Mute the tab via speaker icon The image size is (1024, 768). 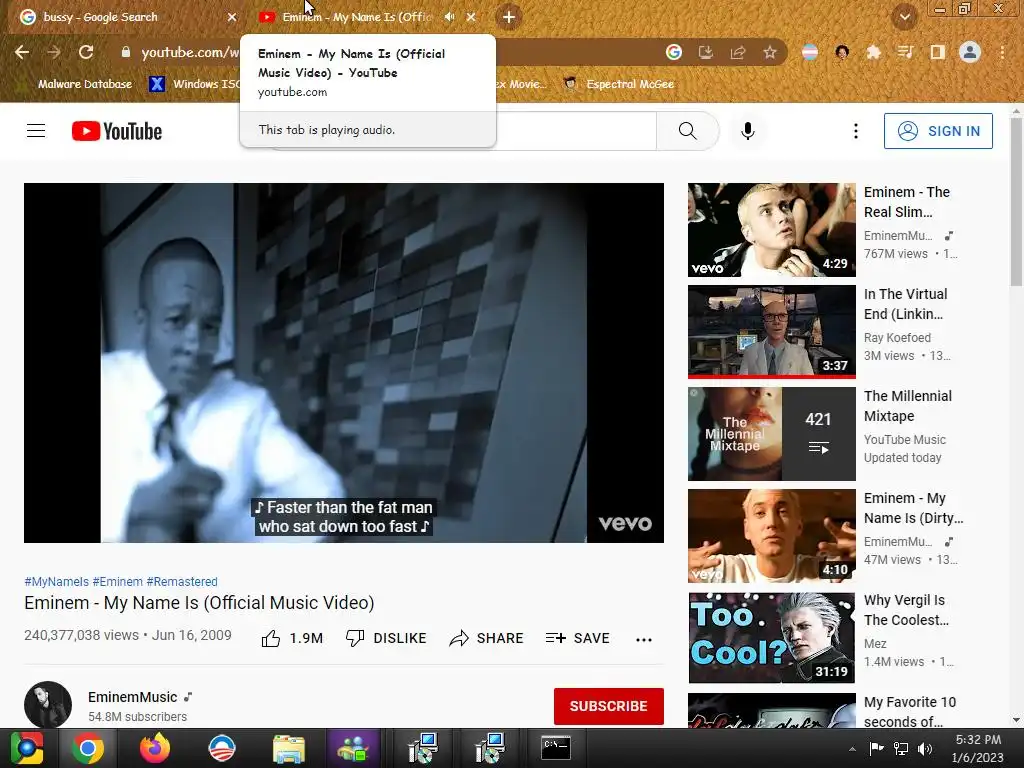[x=449, y=17]
